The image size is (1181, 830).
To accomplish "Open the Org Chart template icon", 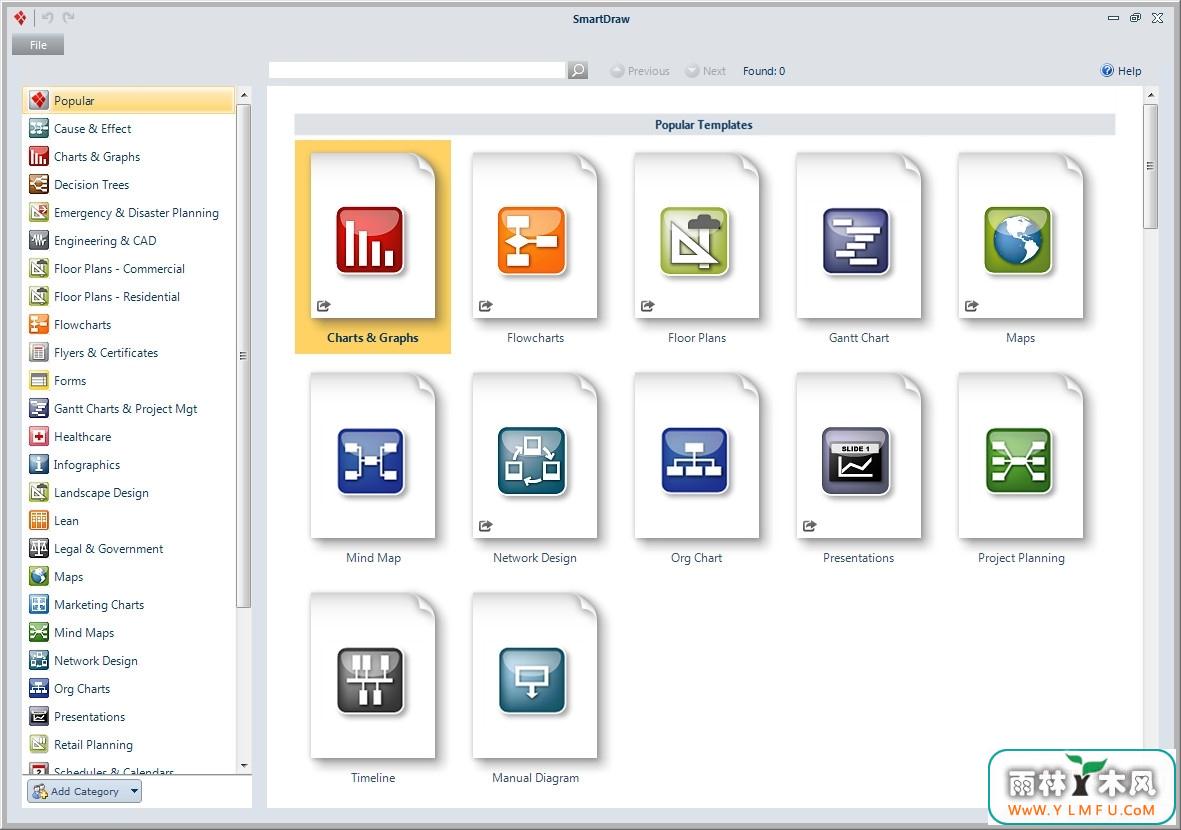I will coord(694,459).
